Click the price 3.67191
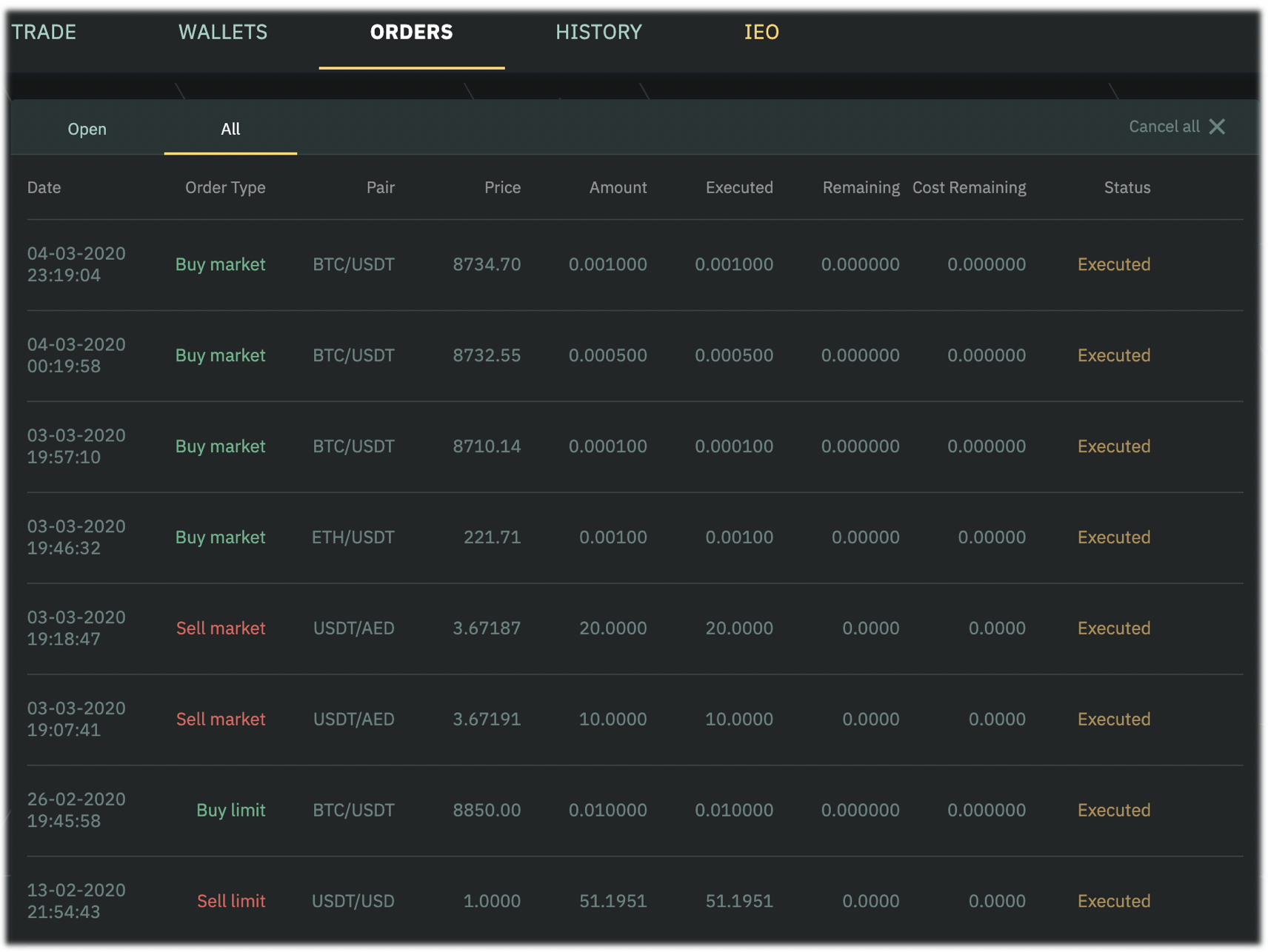Image resolution: width=1268 pixels, height=952 pixels. [487, 719]
